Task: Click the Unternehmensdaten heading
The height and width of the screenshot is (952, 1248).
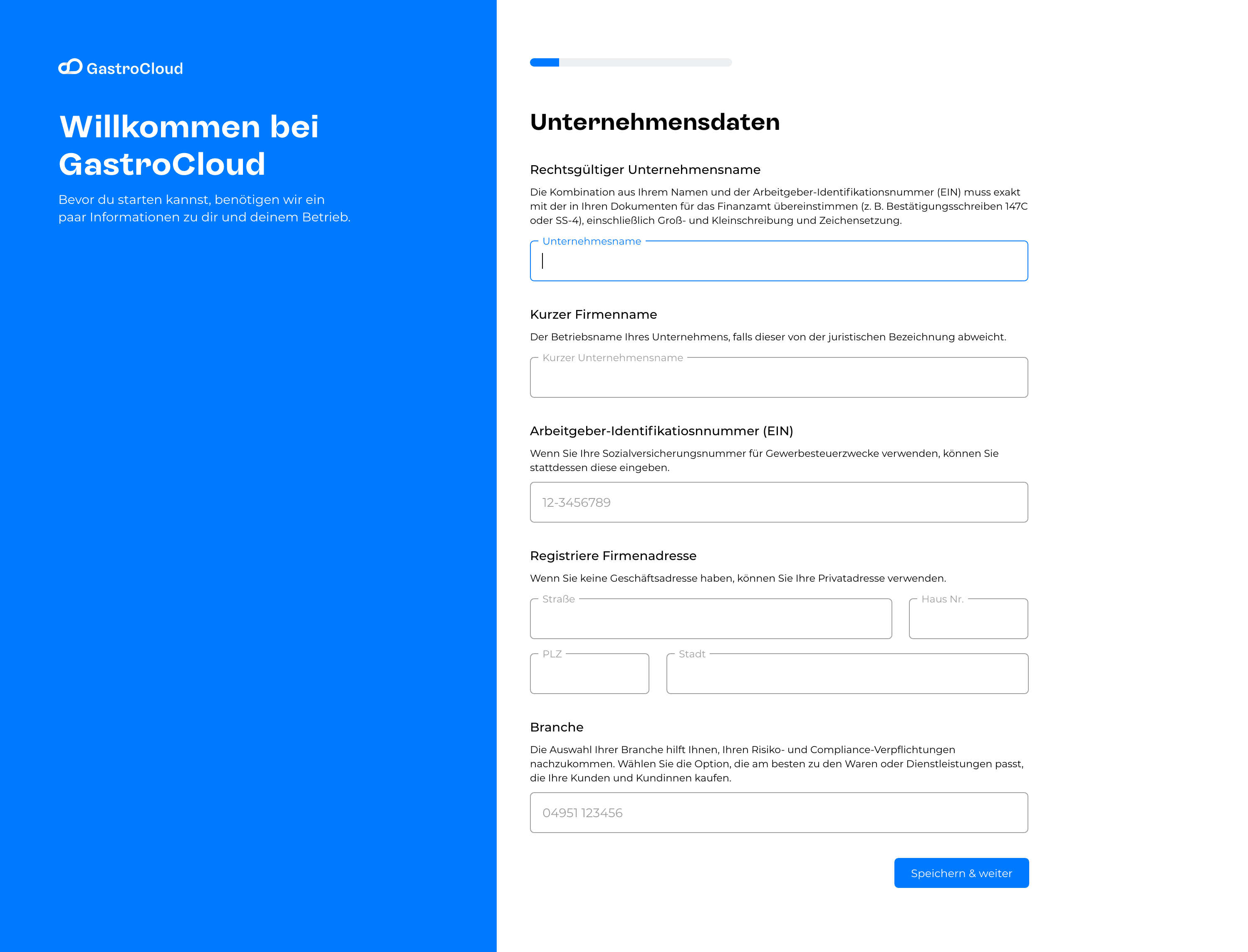Action: [x=655, y=122]
